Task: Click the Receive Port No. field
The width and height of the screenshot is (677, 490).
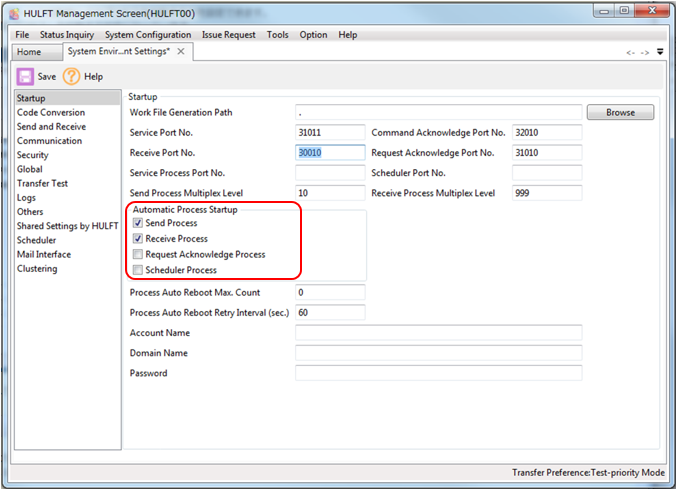Action: (331, 153)
